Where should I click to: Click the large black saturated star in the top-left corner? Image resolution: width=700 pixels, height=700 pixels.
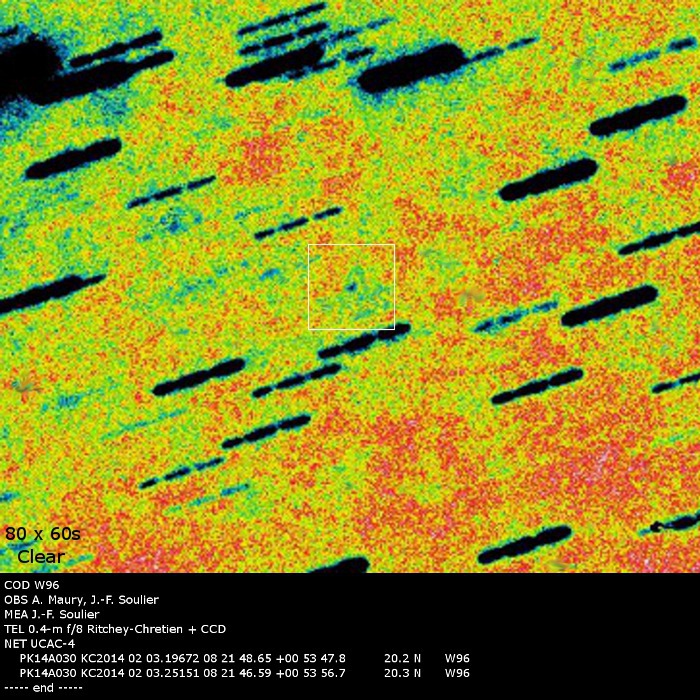pyautogui.click(x=30, y=68)
